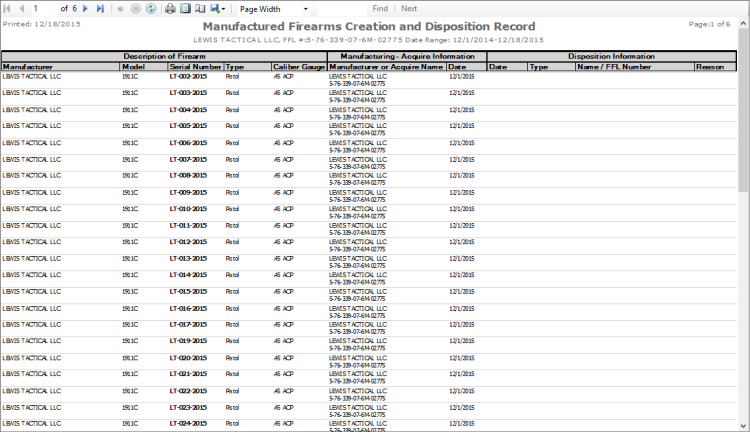Click serial number LT-003-2015
The image size is (750, 432).
188,93
